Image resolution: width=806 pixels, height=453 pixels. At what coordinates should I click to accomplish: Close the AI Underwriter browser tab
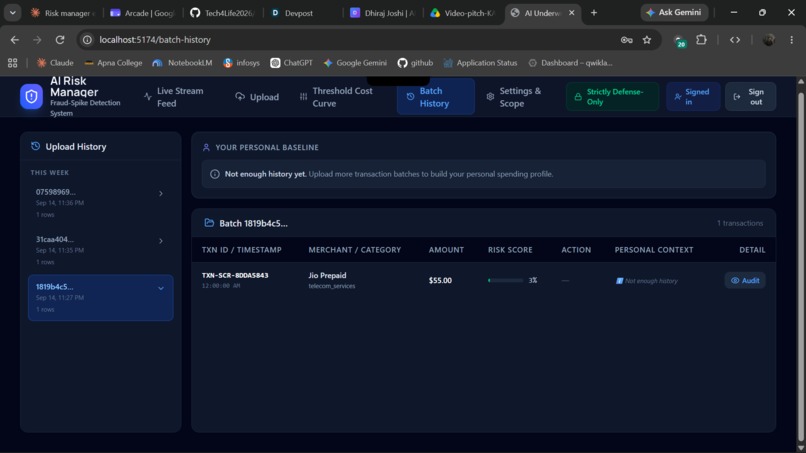(572, 13)
